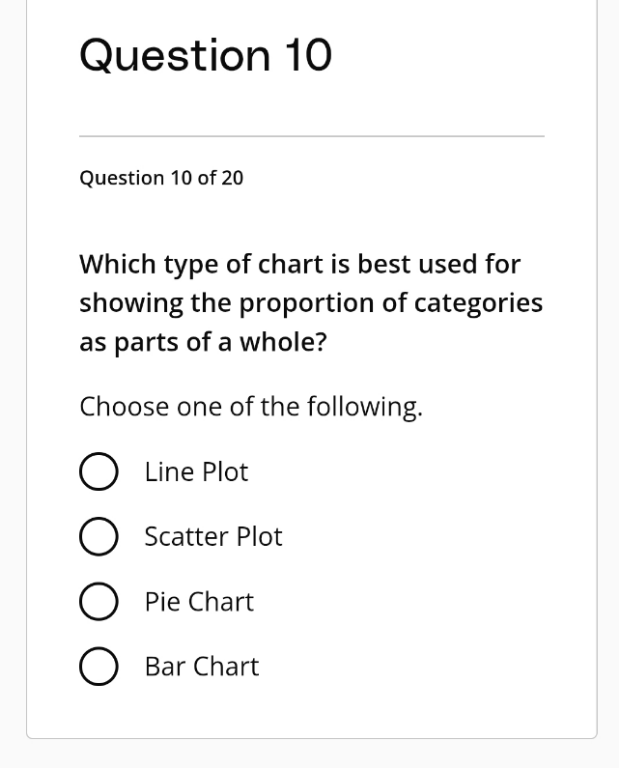Viewport: 619px width, 768px height.
Task: Click the word 'following.' in the instruction
Action: (365, 407)
